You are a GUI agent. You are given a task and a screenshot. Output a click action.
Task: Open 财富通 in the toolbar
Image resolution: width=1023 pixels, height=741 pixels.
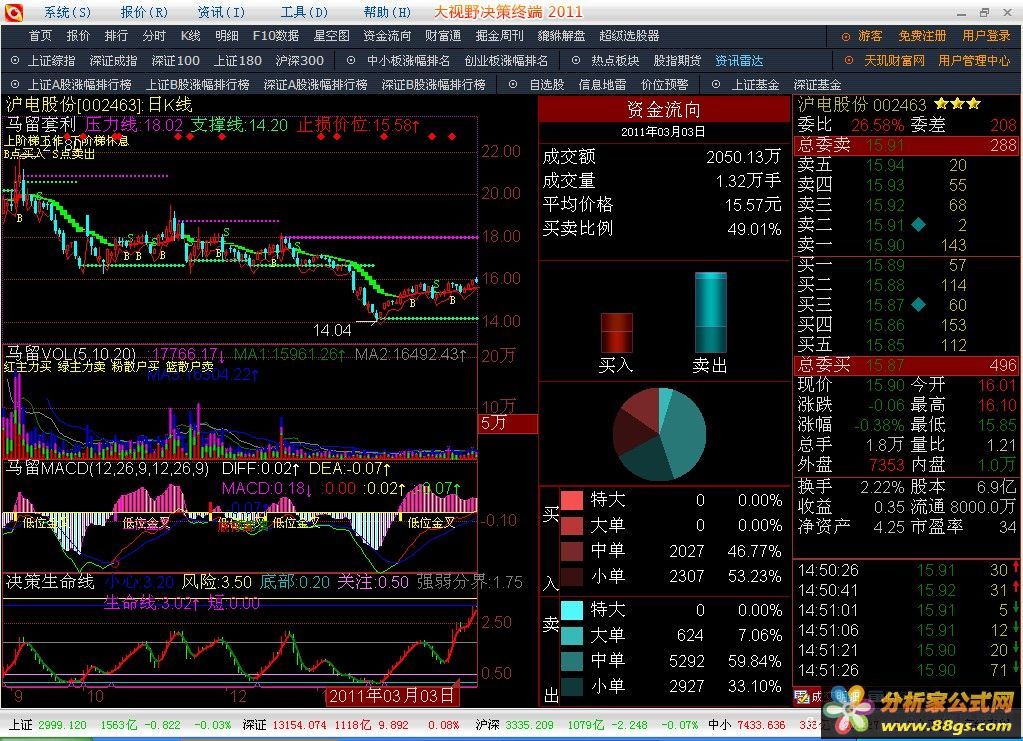point(443,37)
